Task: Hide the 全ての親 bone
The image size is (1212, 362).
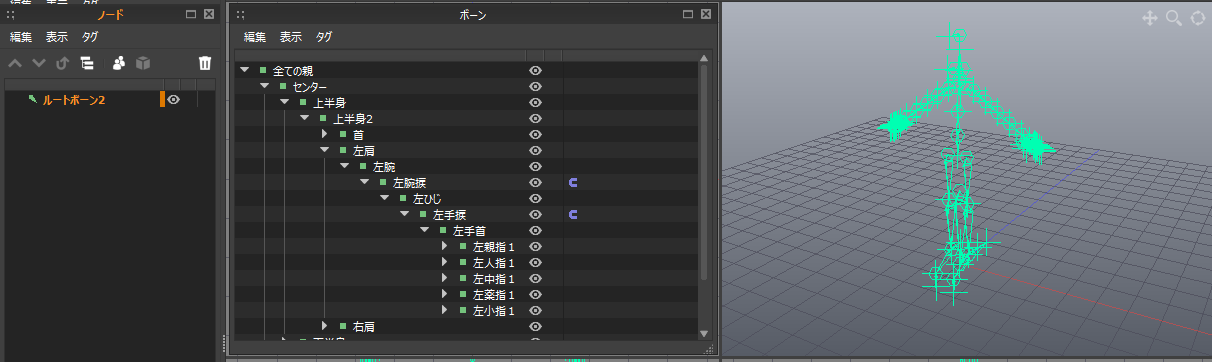Action: click(x=535, y=71)
